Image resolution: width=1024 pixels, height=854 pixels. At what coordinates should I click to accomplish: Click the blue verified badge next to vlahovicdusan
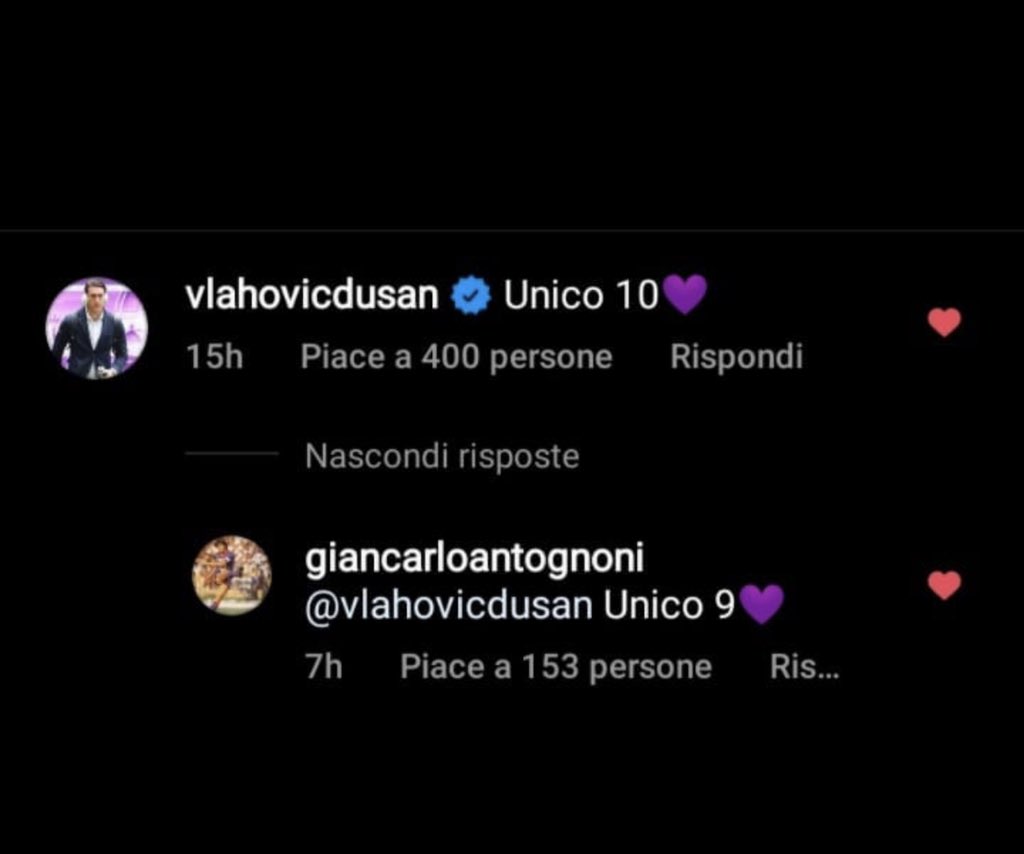coord(470,296)
